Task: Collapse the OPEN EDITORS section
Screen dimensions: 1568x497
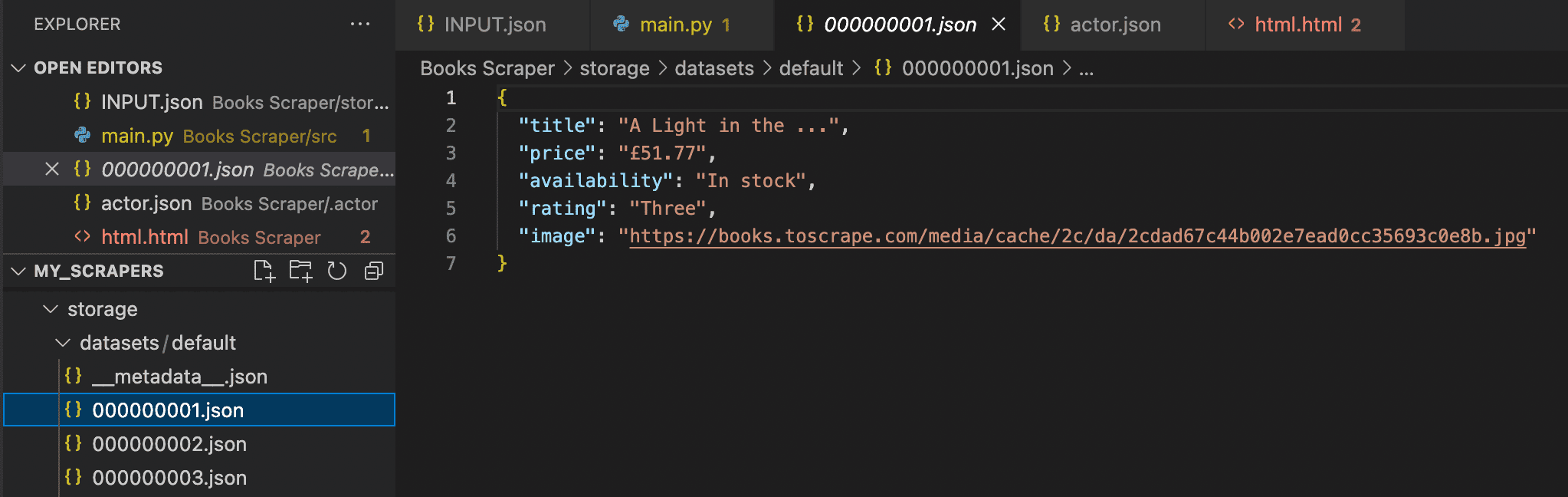Action: pyautogui.click(x=17, y=67)
